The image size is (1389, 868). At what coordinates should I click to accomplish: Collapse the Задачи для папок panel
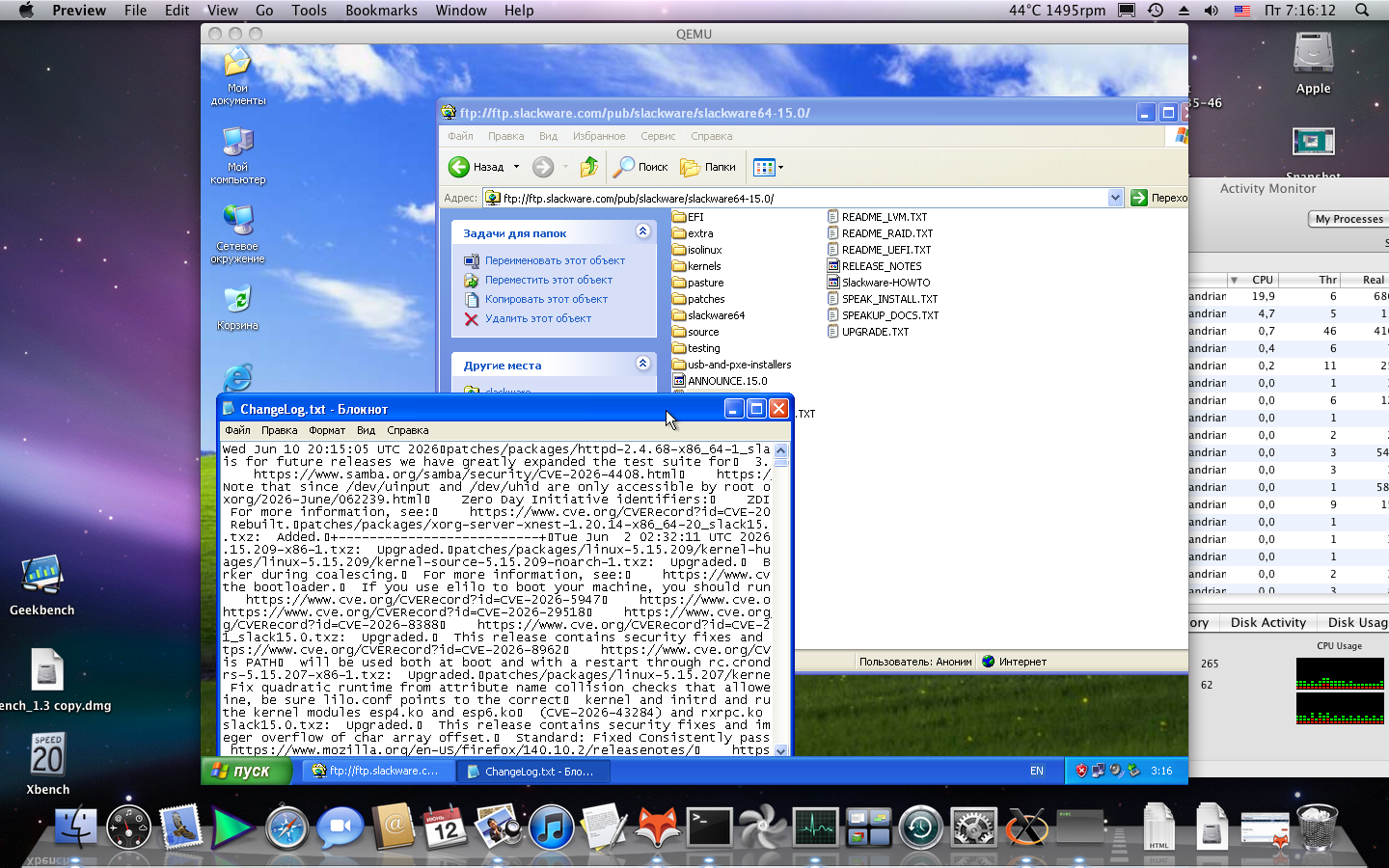point(642,231)
